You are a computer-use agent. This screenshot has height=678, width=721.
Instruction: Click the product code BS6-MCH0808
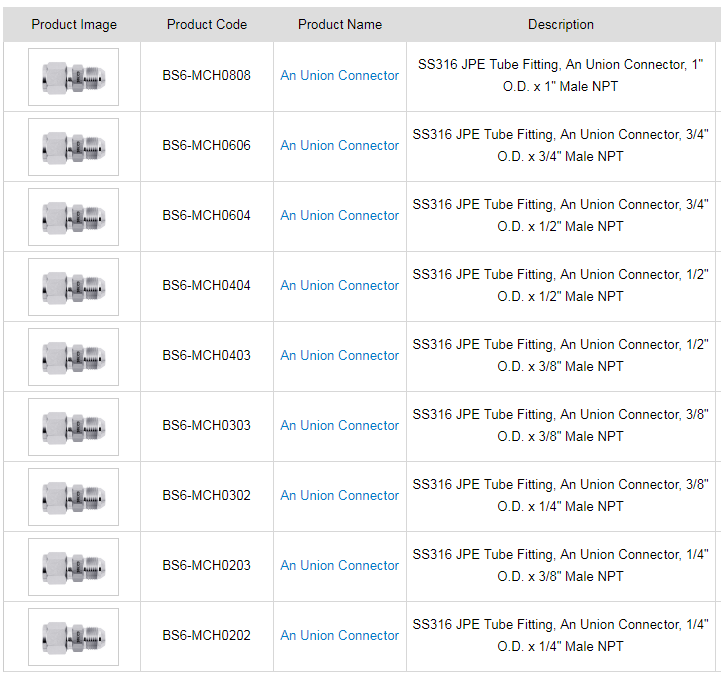[207, 76]
